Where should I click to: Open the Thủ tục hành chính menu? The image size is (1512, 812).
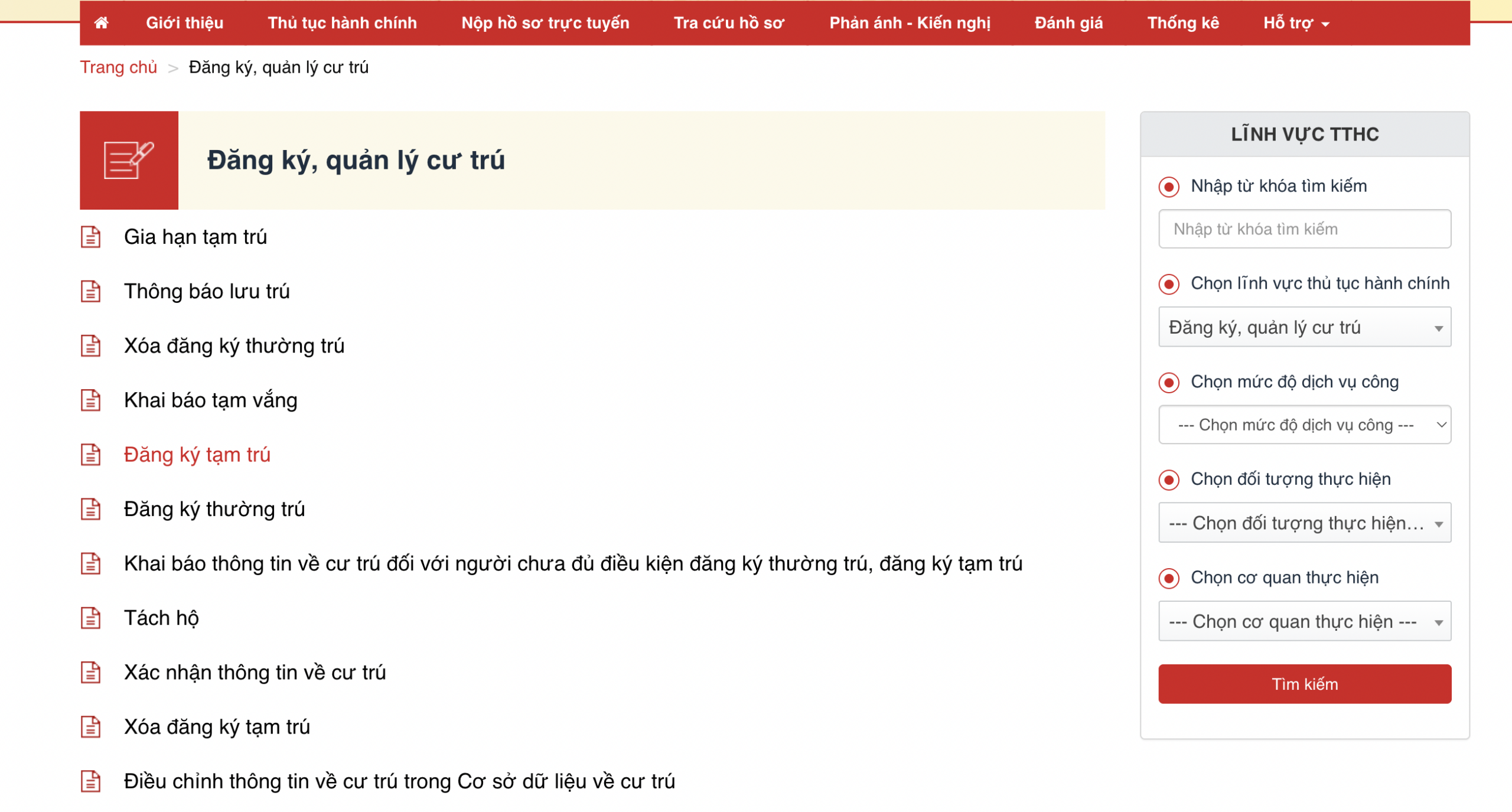342,23
